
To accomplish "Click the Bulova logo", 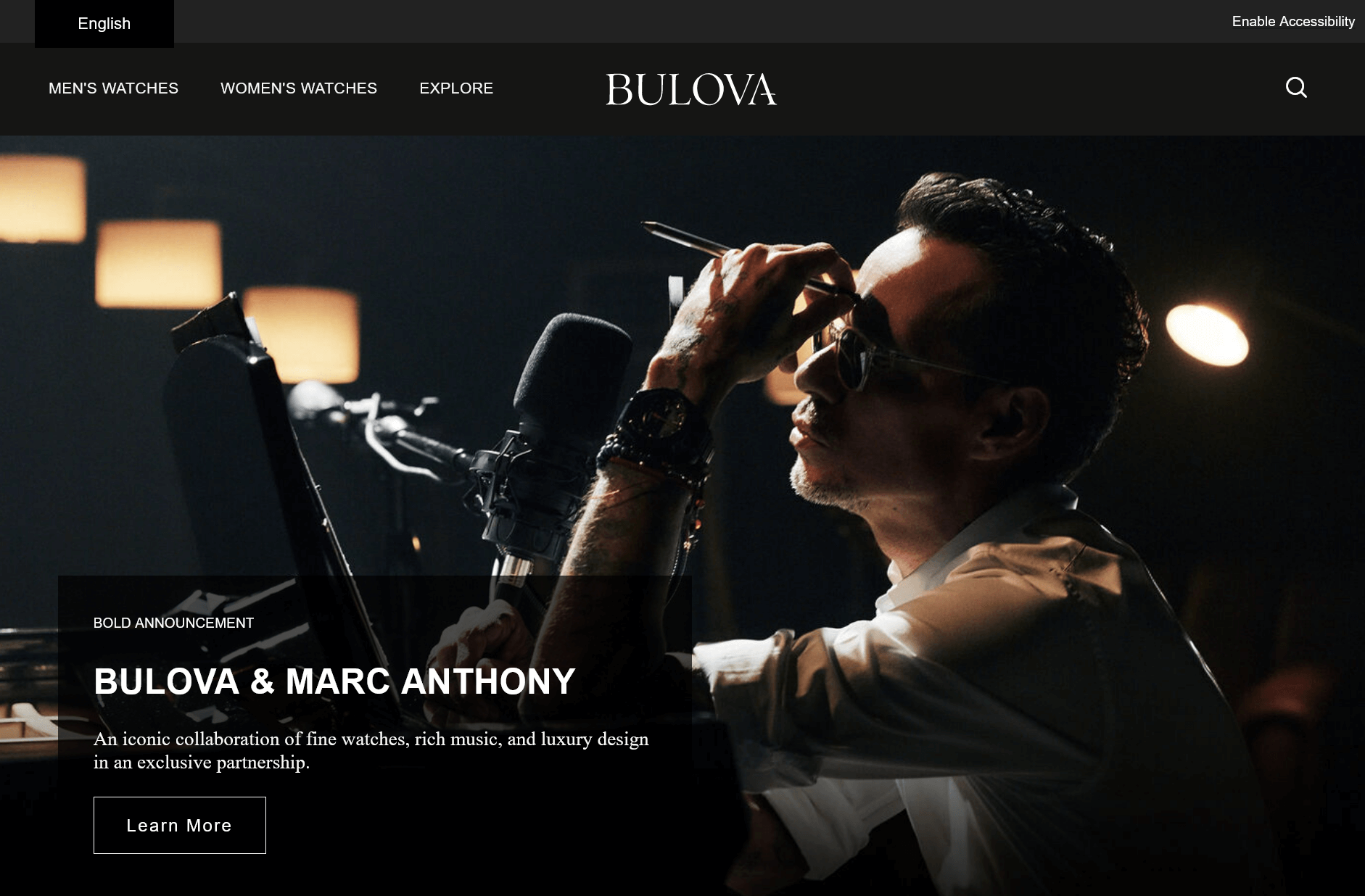I will [x=691, y=89].
